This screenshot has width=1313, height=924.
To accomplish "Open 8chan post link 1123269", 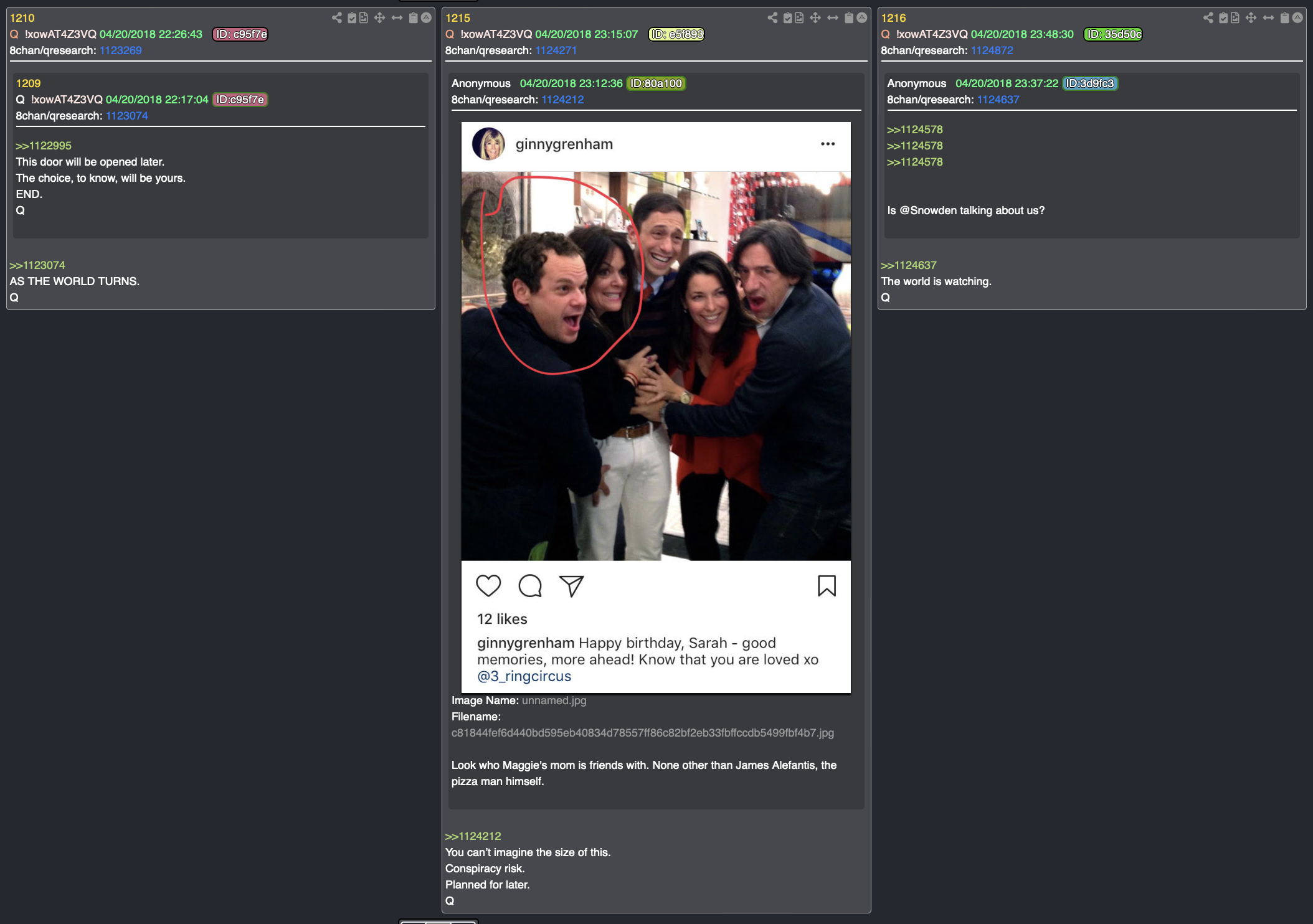I will click(x=121, y=50).
